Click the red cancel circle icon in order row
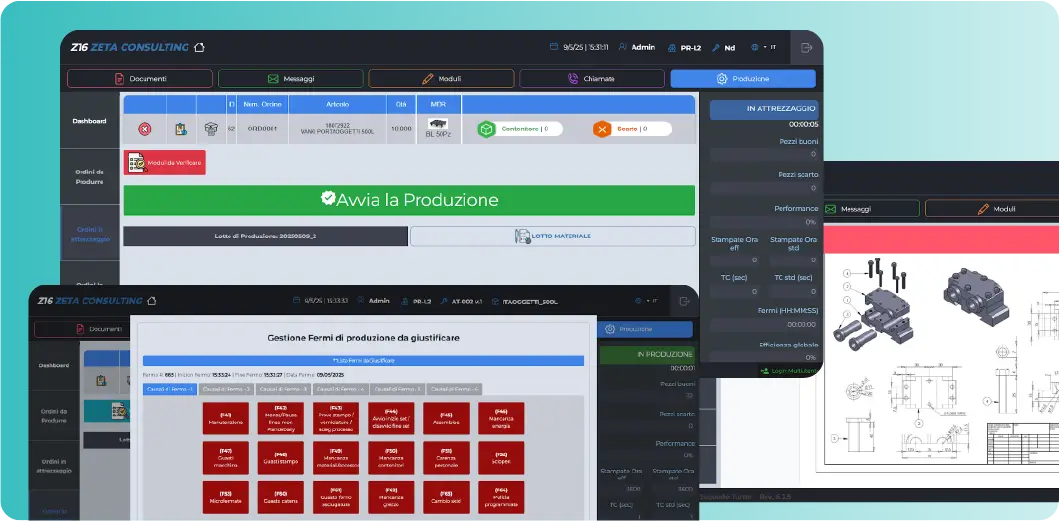Image resolution: width=1059 pixels, height=521 pixels. click(x=145, y=128)
